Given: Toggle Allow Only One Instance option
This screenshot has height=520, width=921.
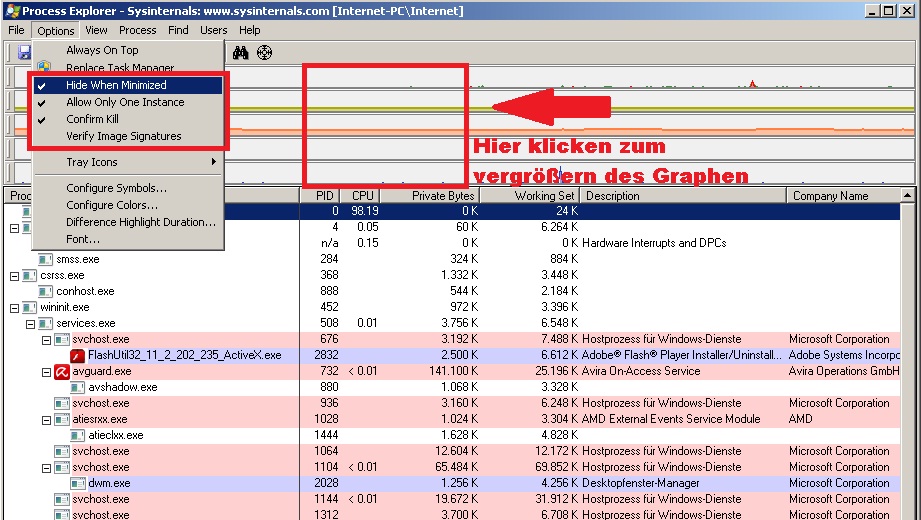Looking at the screenshot, I should [x=128, y=102].
